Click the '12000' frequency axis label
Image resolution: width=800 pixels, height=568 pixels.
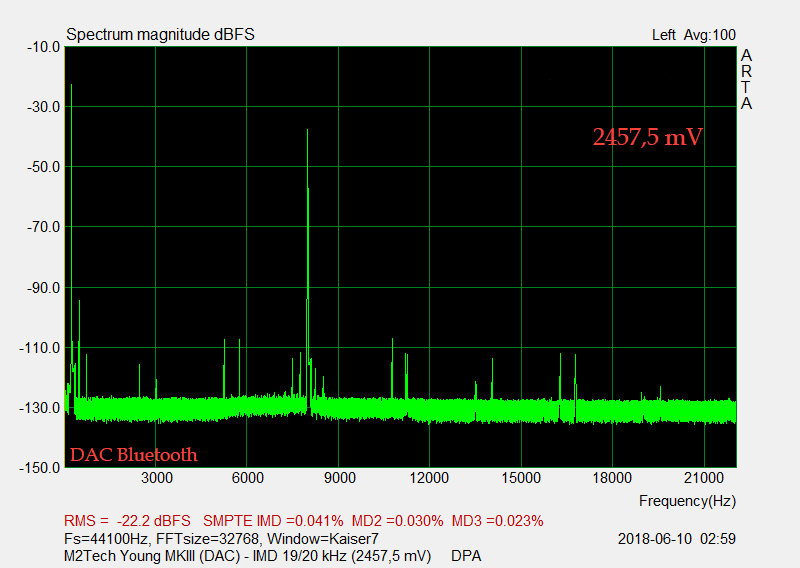click(429, 478)
